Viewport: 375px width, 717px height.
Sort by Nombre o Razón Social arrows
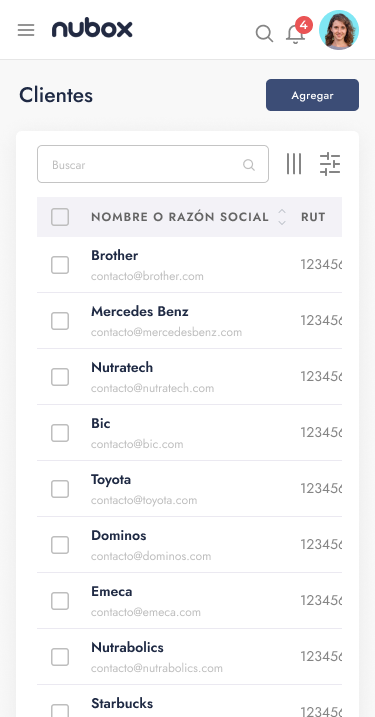pyautogui.click(x=282, y=217)
